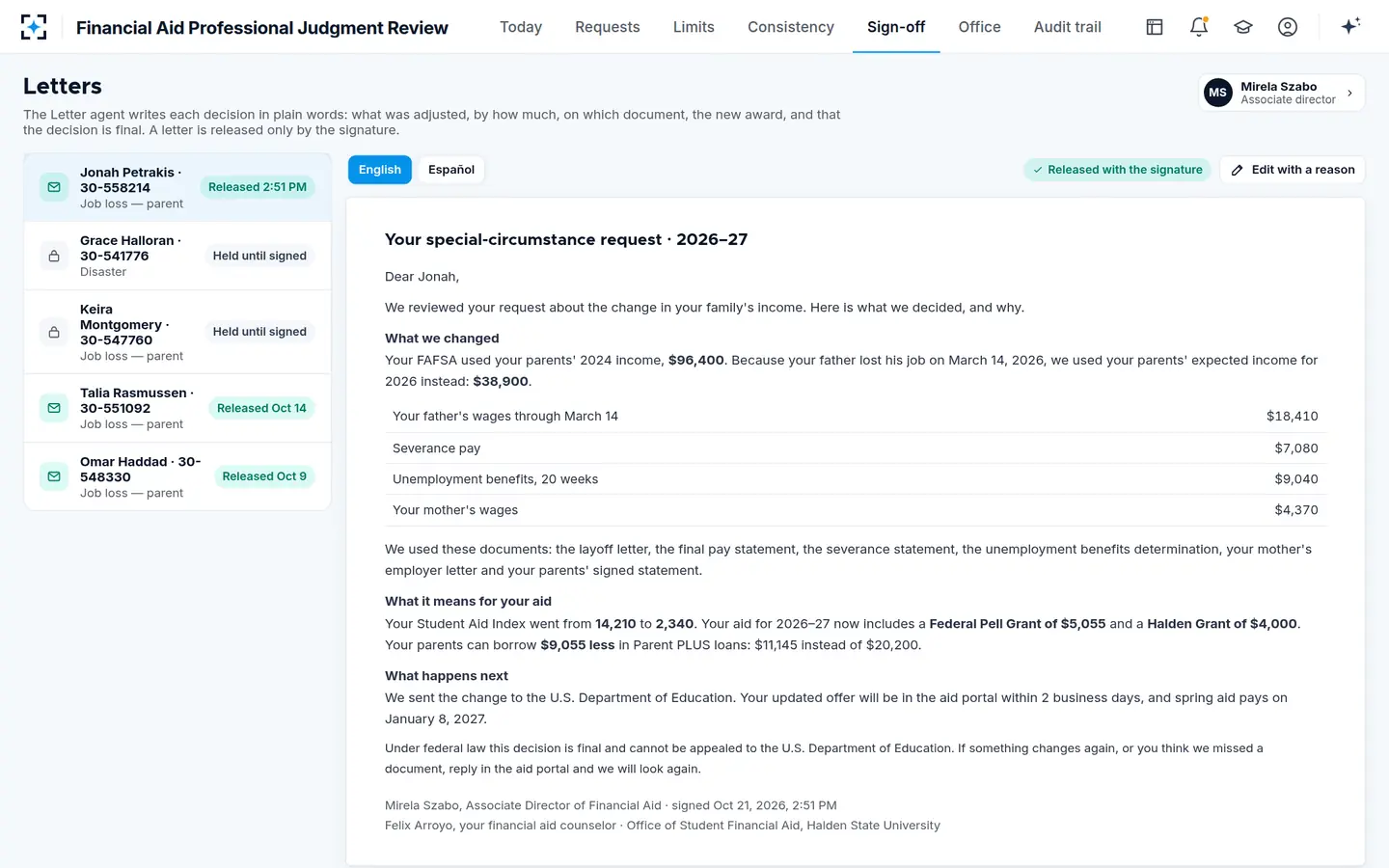Select Jonah Petrakis letter row
The height and width of the screenshot is (868, 1389).
[x=177, y=188]
